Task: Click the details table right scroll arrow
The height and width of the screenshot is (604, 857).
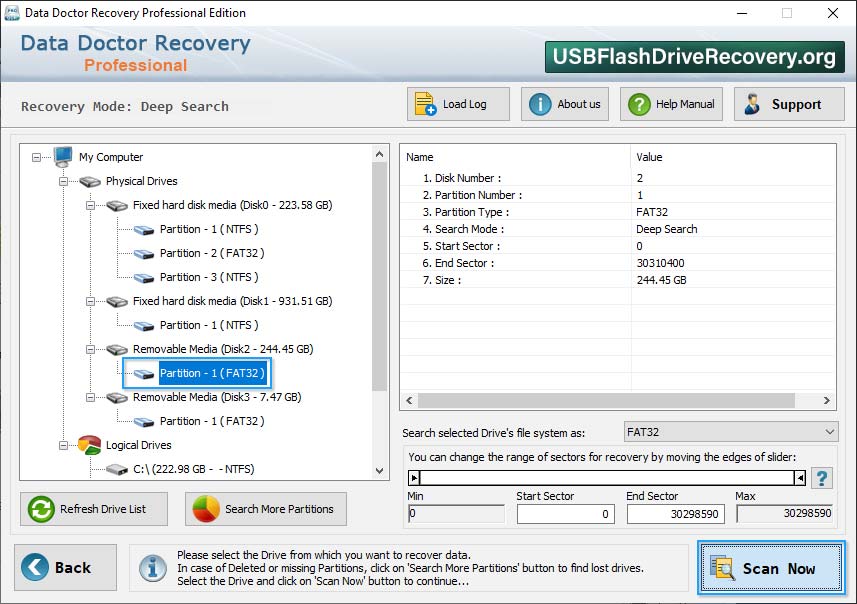Action: [826, 401]
